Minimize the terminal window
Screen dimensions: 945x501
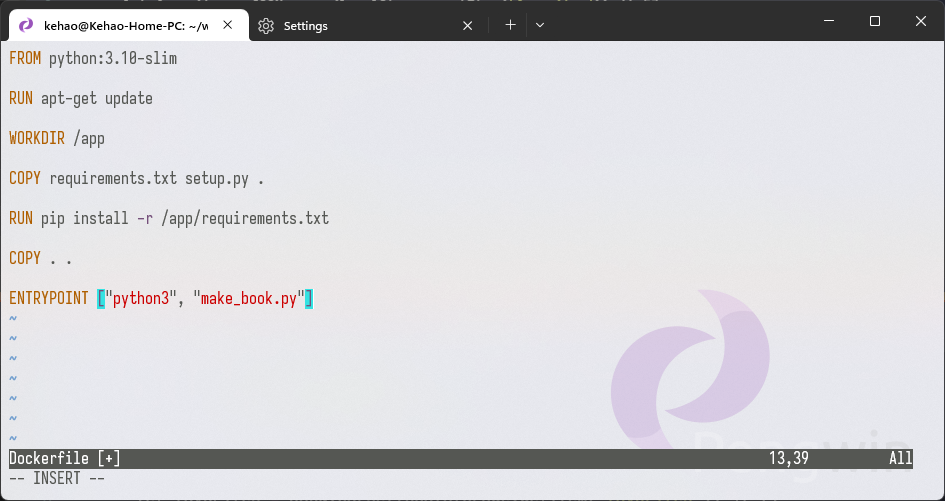point(829,21)
